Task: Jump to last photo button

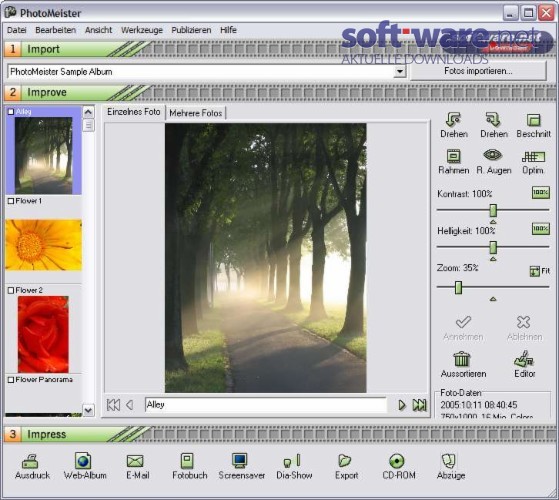Action: pyautogui.click(x=419, y=405)
